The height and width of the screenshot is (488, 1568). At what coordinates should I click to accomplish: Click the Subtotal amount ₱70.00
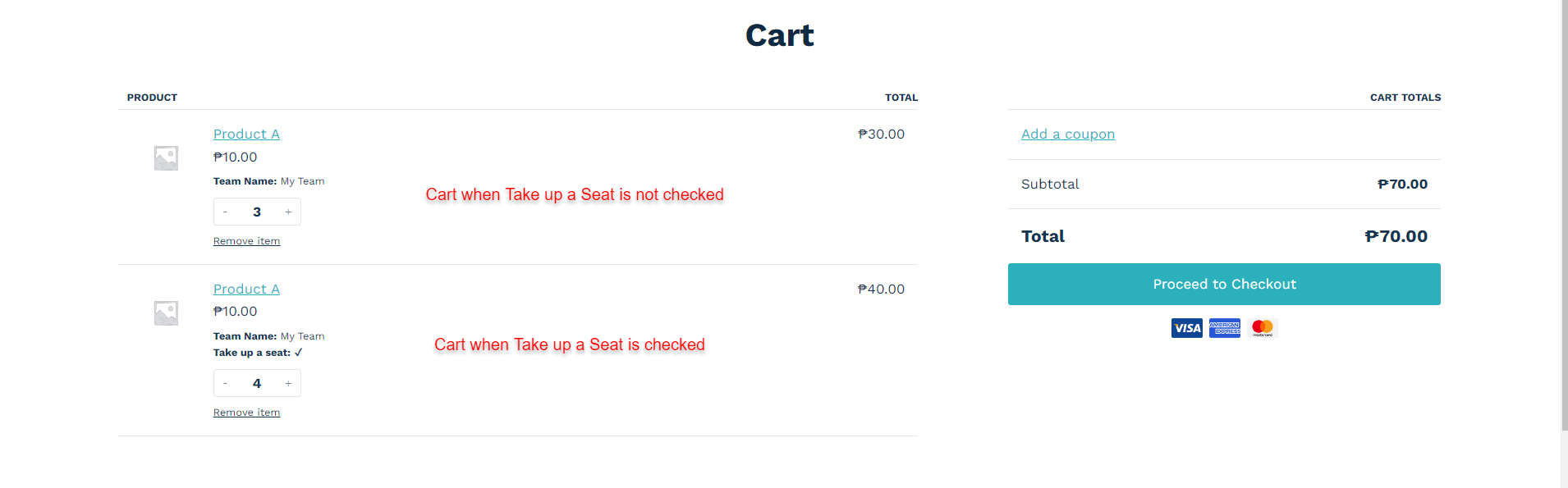click(x=1402, y=184)
